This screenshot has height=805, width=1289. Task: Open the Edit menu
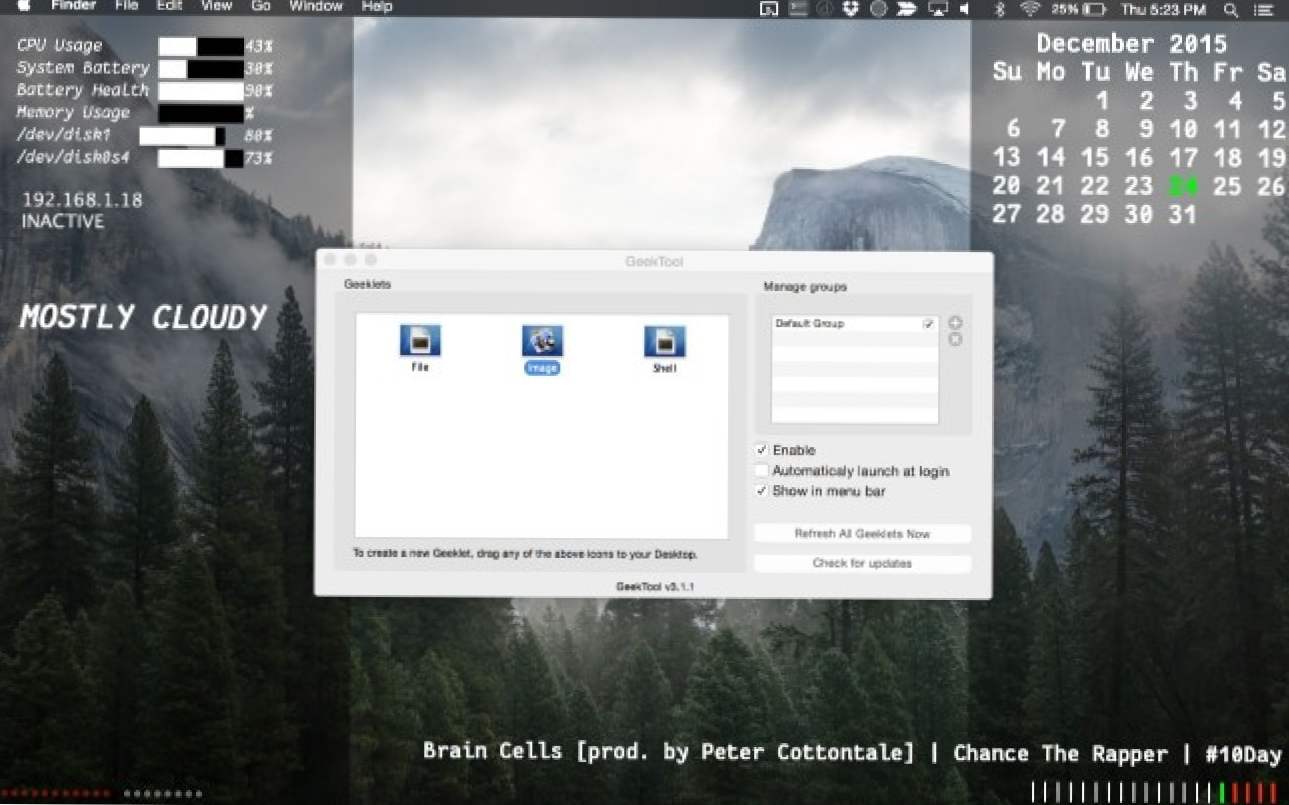coord(170,6)
